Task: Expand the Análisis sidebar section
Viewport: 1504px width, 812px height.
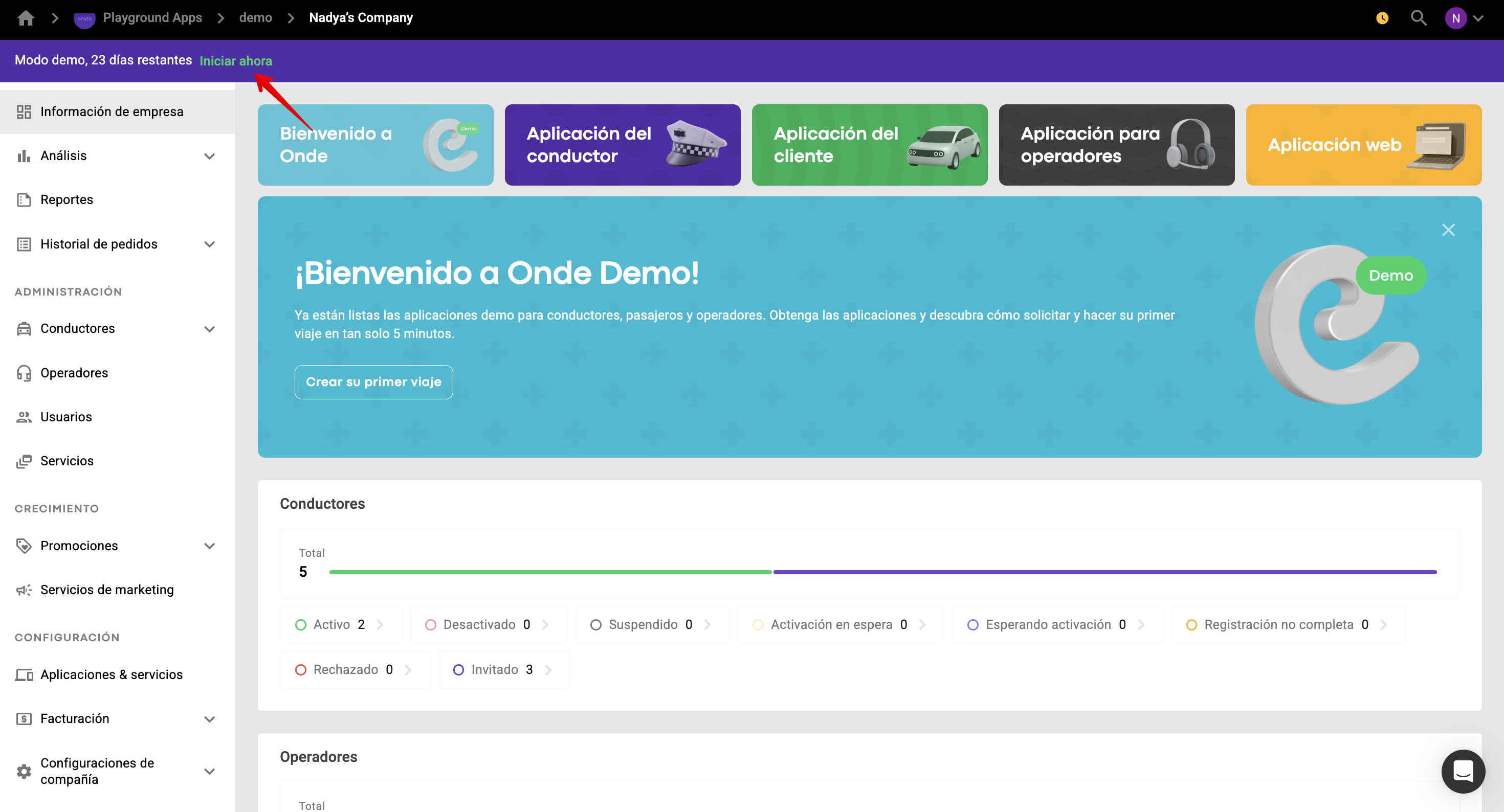Action: (x=209, y=156)
